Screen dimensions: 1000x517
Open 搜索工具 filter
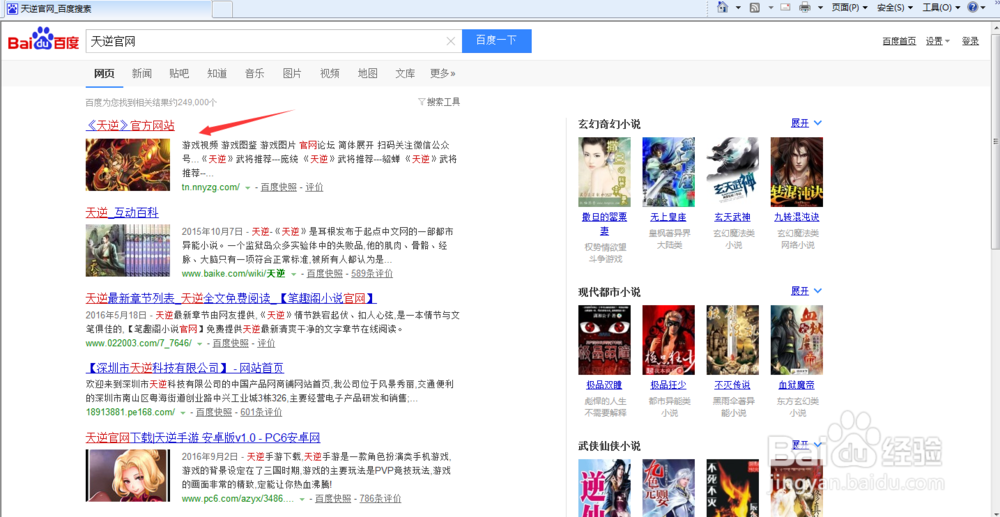click(x=439, y=102)
